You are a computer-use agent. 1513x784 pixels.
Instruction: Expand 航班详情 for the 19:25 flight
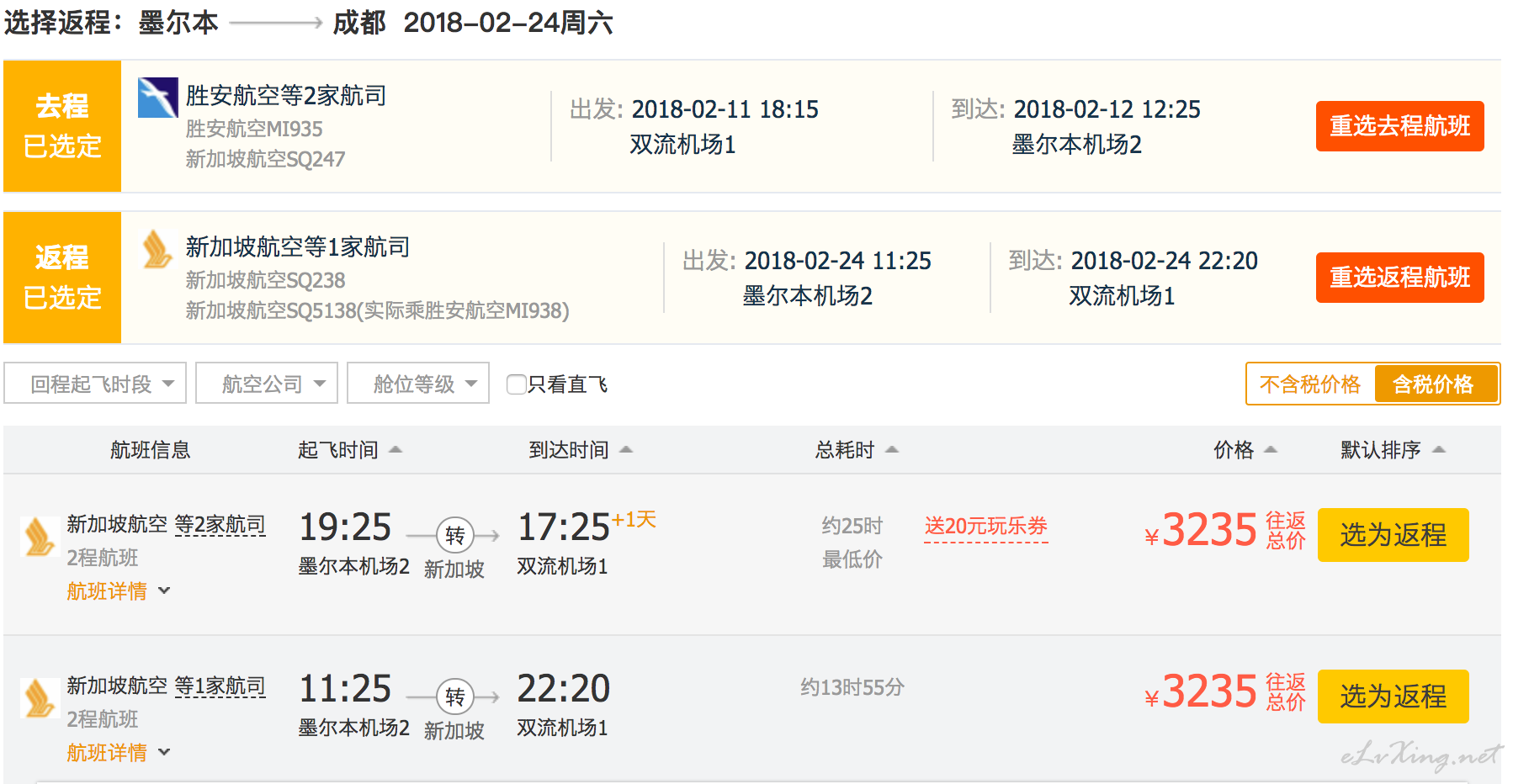[119, 591]
